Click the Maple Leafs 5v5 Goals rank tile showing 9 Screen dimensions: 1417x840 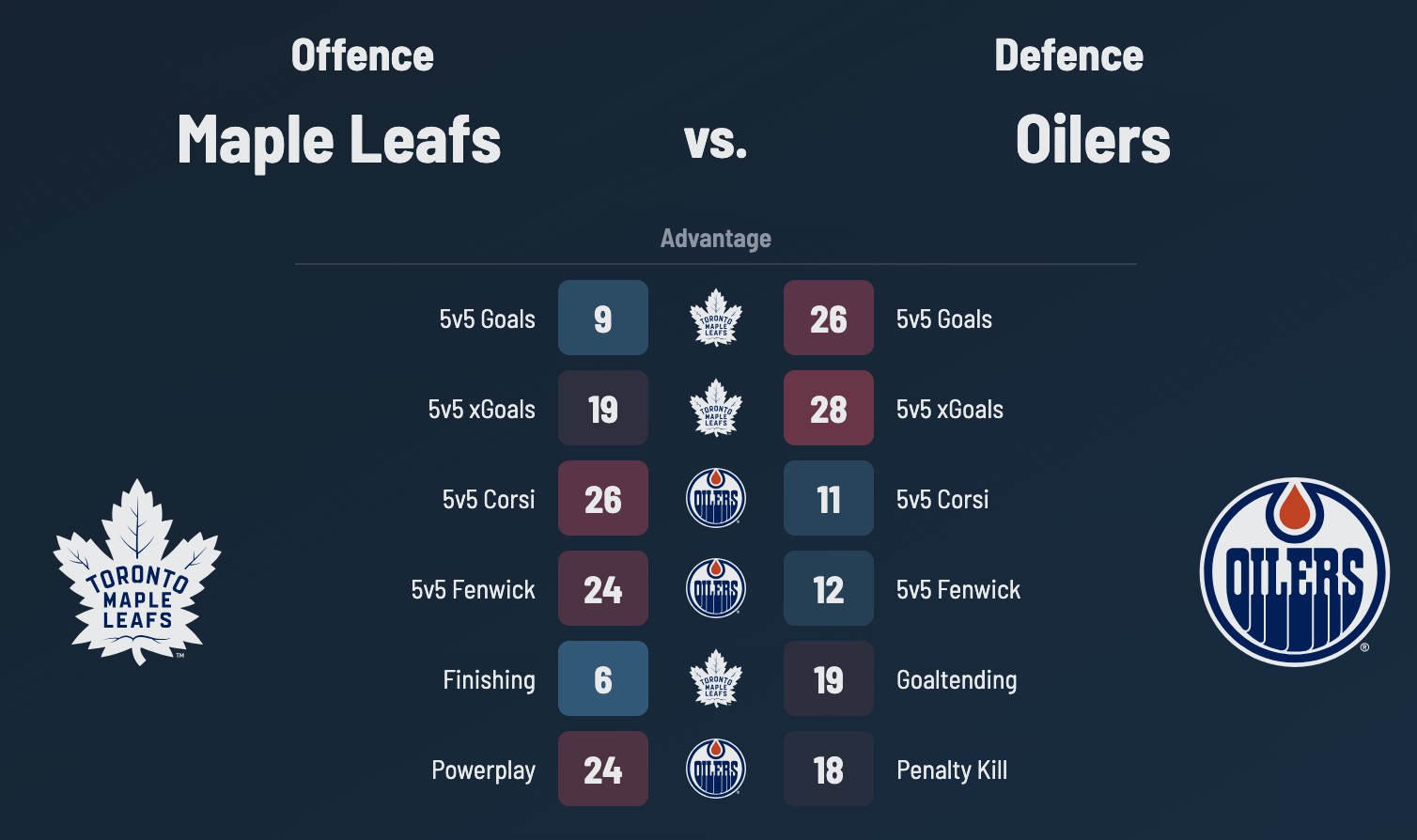click(x=603, y=318)
